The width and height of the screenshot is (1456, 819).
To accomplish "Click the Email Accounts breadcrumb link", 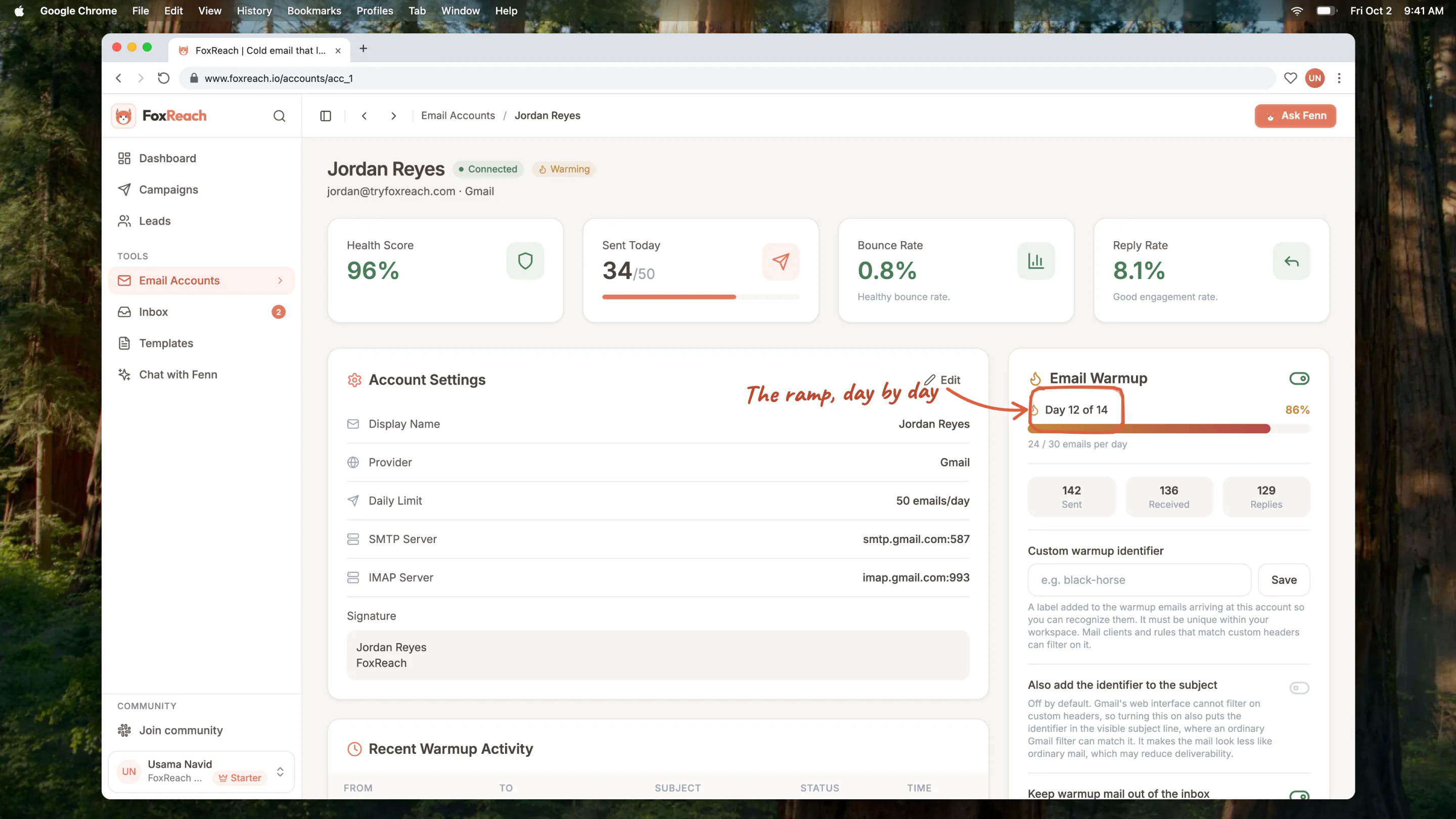I will (x=458, y=116).
